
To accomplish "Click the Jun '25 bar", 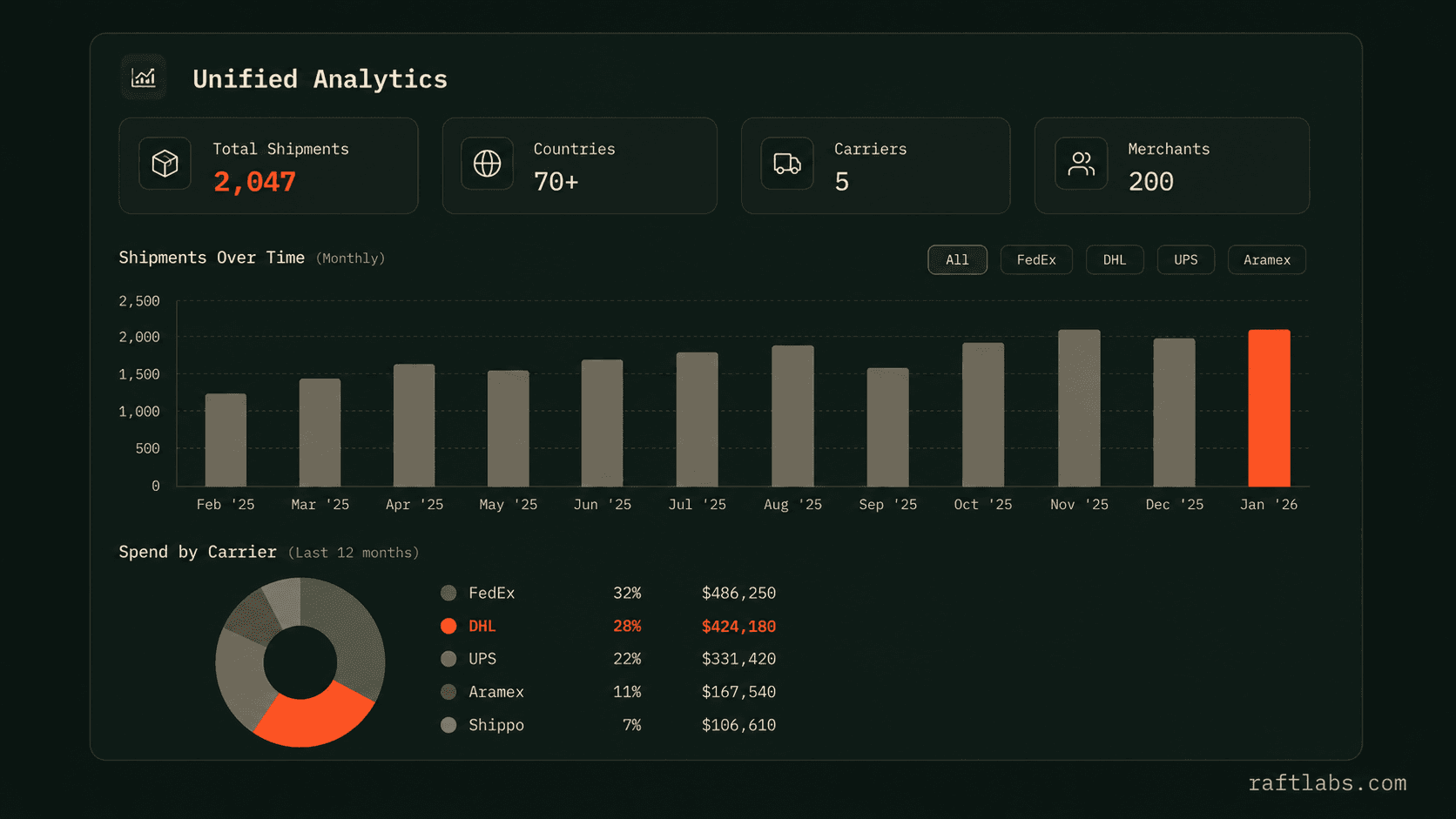I will (x=602, y=423).
